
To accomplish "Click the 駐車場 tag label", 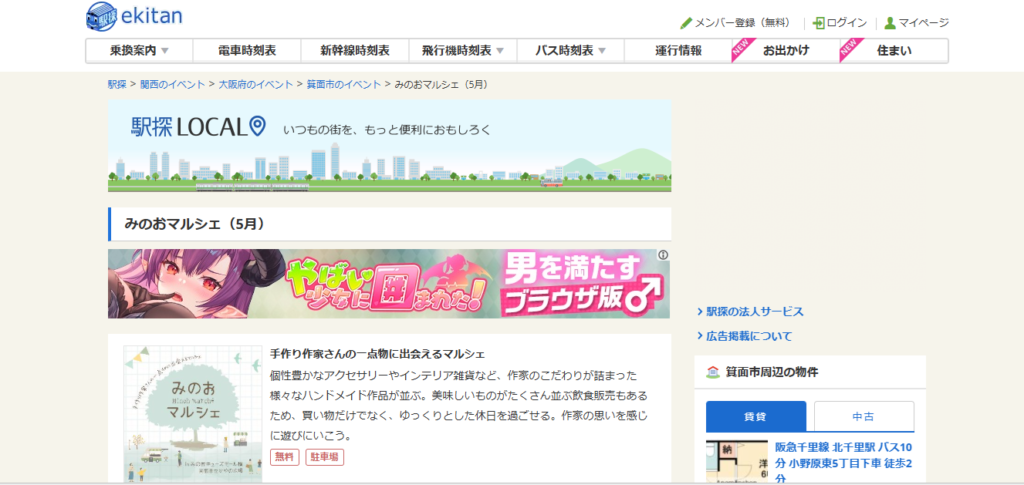I will [324, 457].
